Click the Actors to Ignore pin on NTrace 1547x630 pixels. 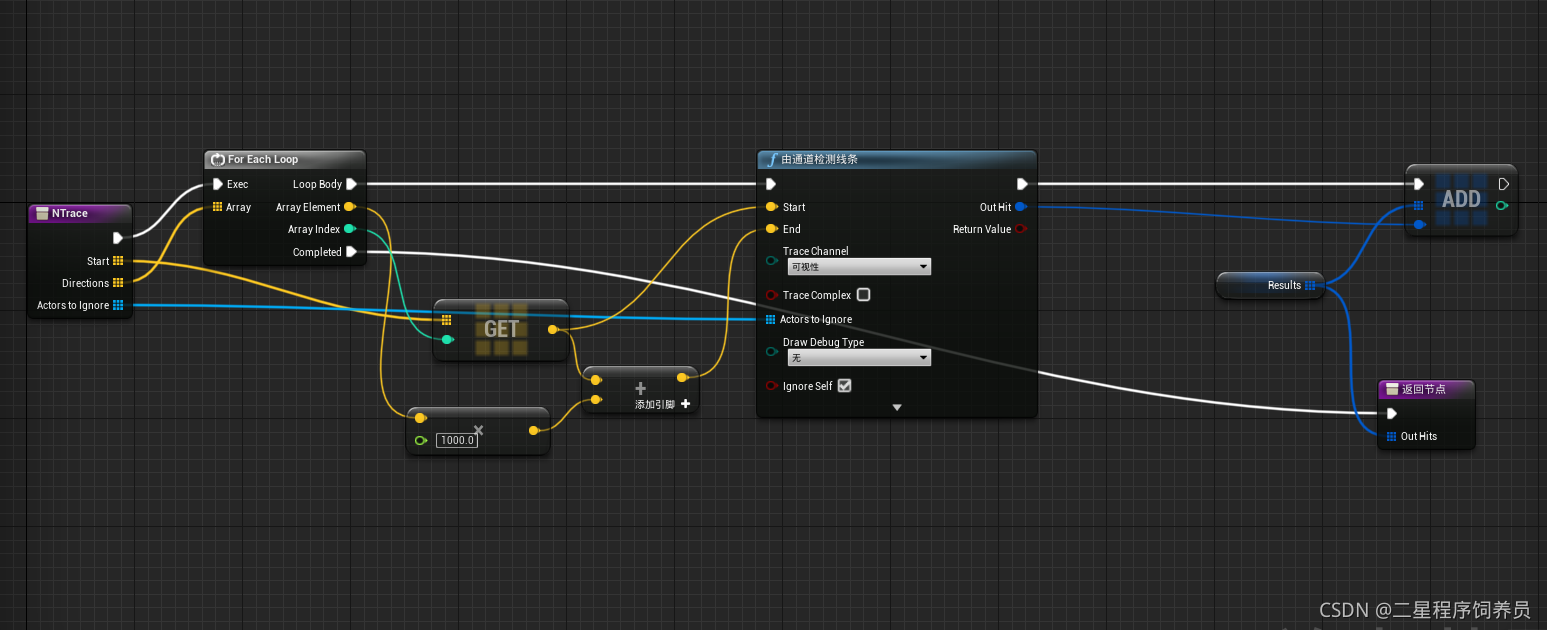(118, 305)
